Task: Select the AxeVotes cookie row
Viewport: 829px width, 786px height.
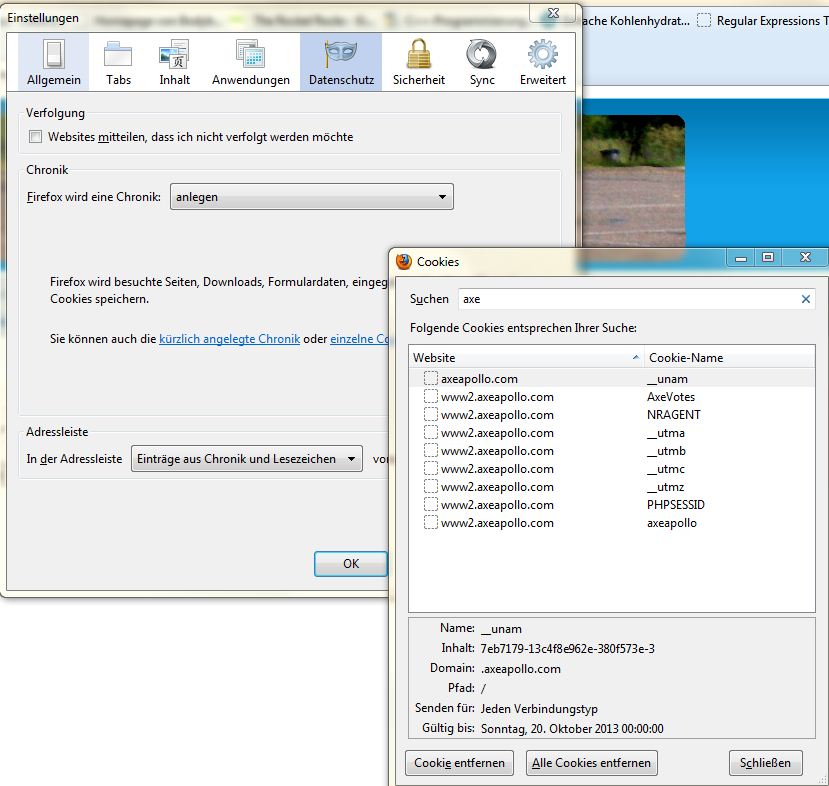Action: (612, 396)
